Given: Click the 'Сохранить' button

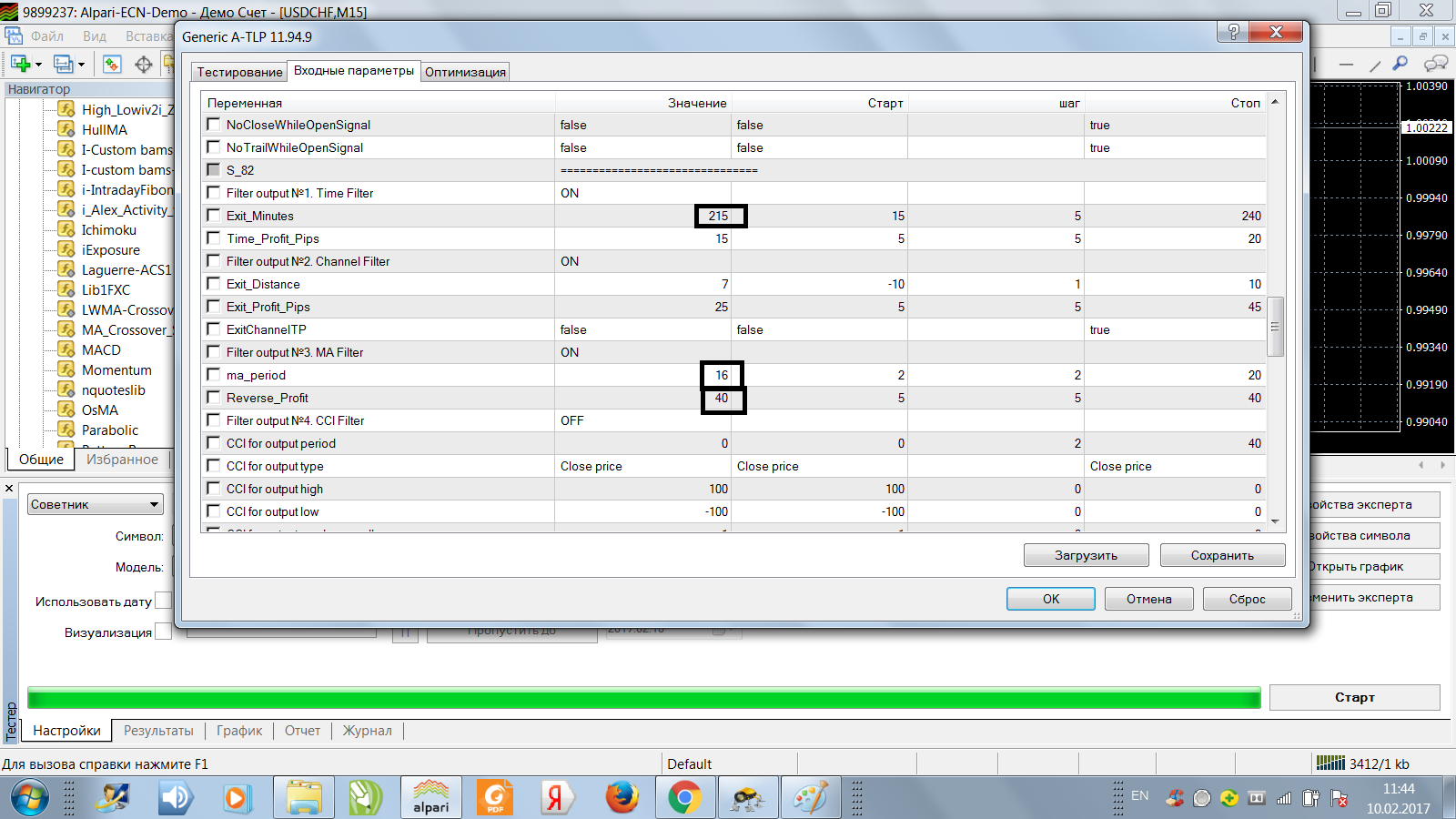Looking at the screenshot, I should (1222, 555).
